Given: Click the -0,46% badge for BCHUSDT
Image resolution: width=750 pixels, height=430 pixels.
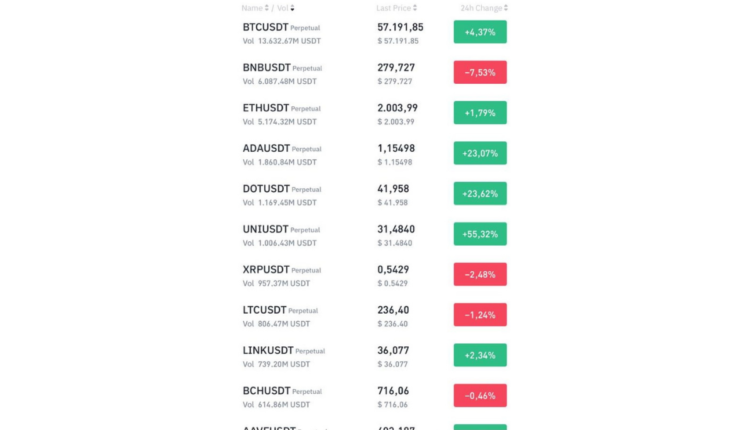Looking at the screenshot, I should tap(480, 395).
